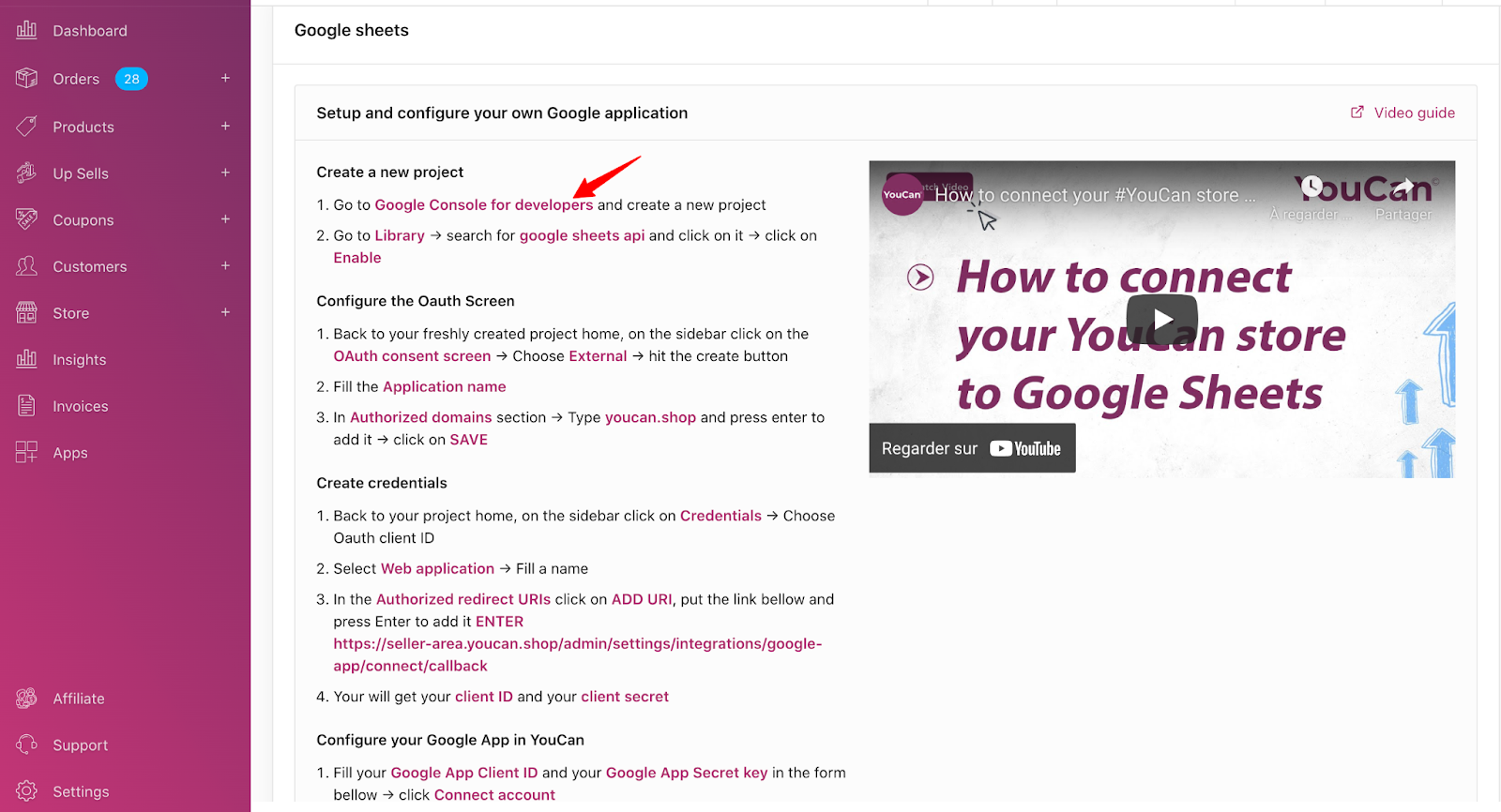
Task: Click the Support headset icon
Action: (x=26, y=744)
